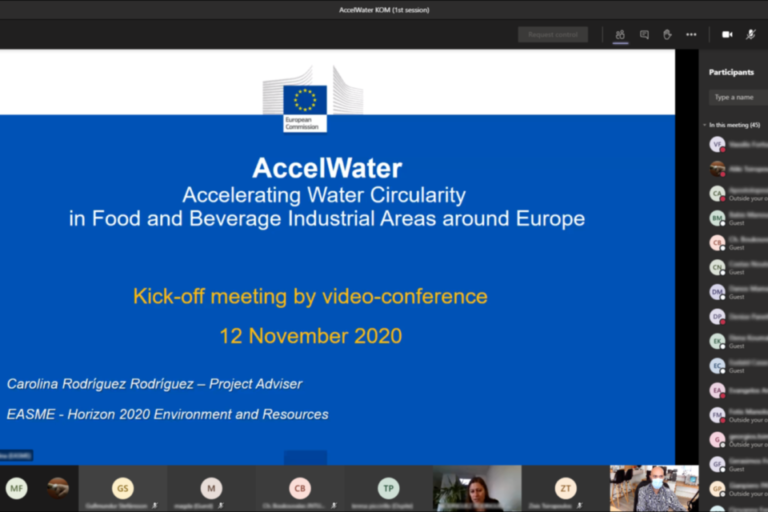Type a name search field
Viewport: 768px width, 512px height.
(x=738, y=97)
